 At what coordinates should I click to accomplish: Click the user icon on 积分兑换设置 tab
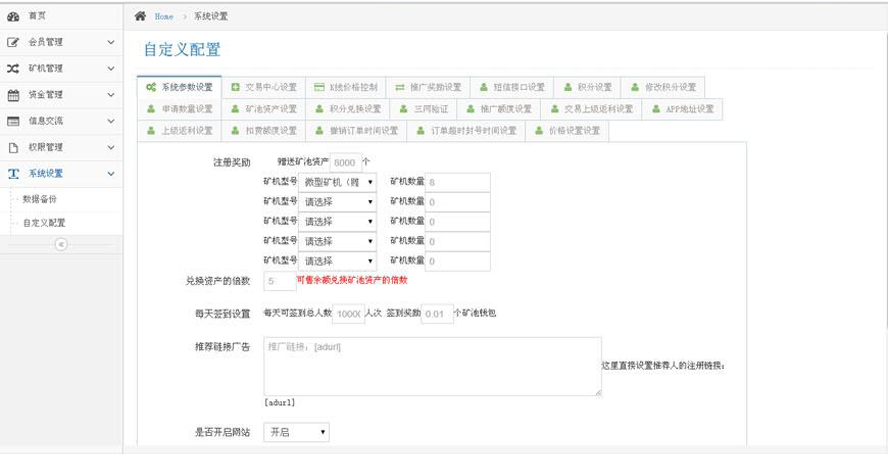[x=319, y=109]
